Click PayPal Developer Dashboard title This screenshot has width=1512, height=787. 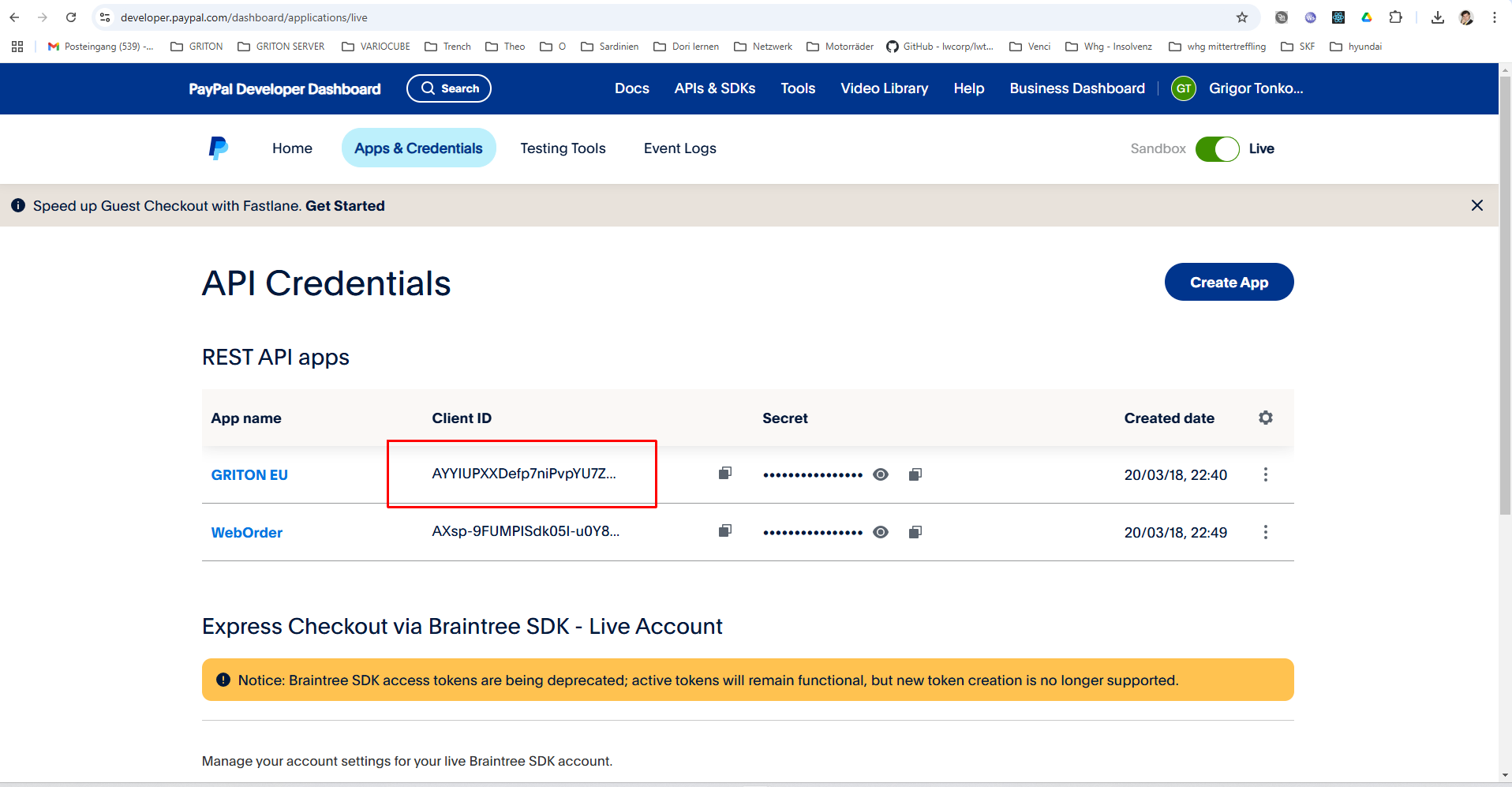point(284,88)
